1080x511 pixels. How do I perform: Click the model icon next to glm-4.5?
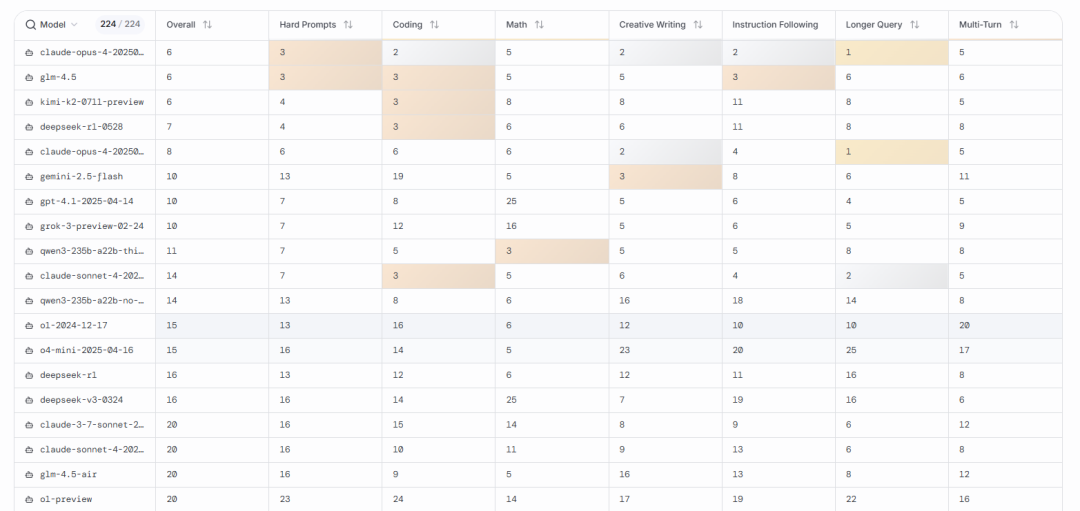30,77
